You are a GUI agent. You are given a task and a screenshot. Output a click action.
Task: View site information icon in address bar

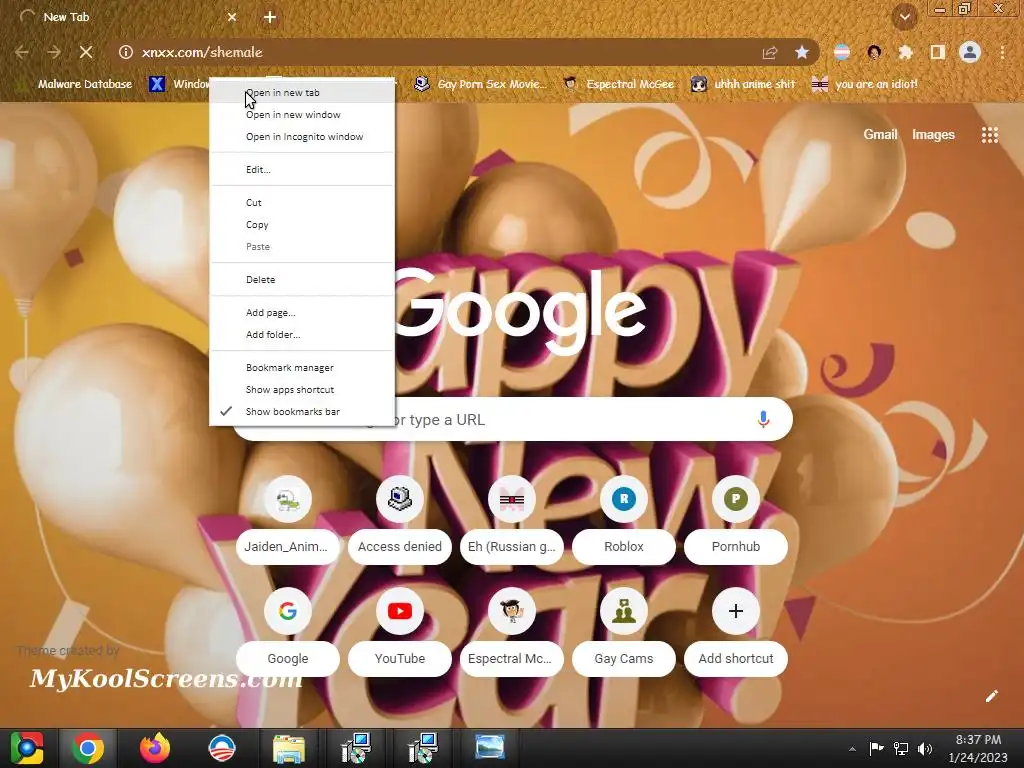126,52
